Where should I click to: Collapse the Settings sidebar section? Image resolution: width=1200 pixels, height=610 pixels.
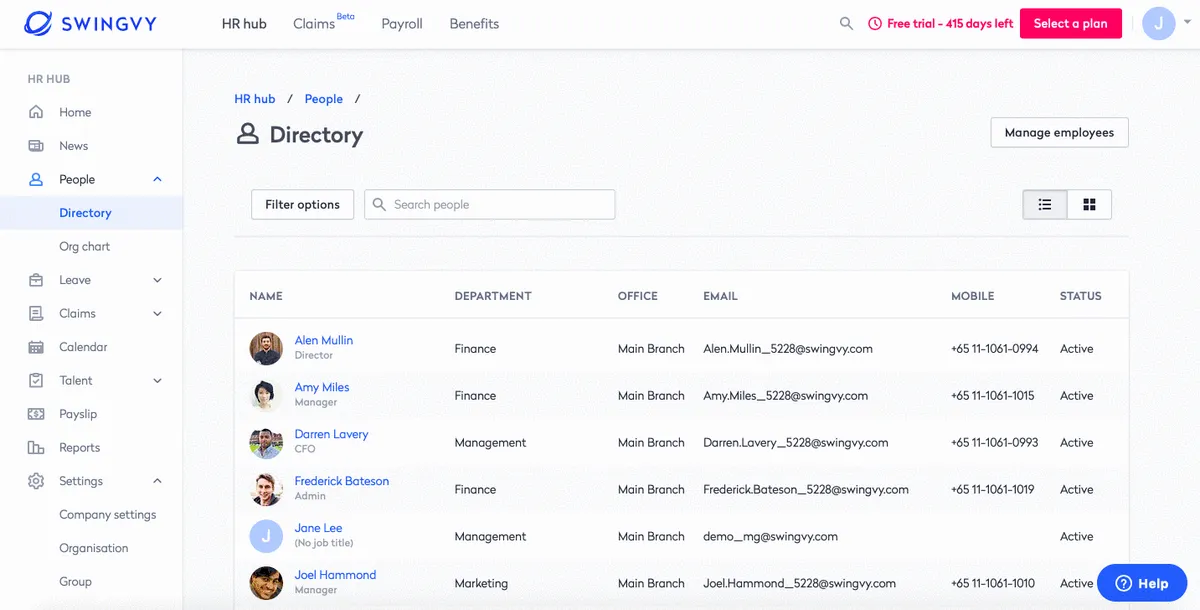click(157, 481)
